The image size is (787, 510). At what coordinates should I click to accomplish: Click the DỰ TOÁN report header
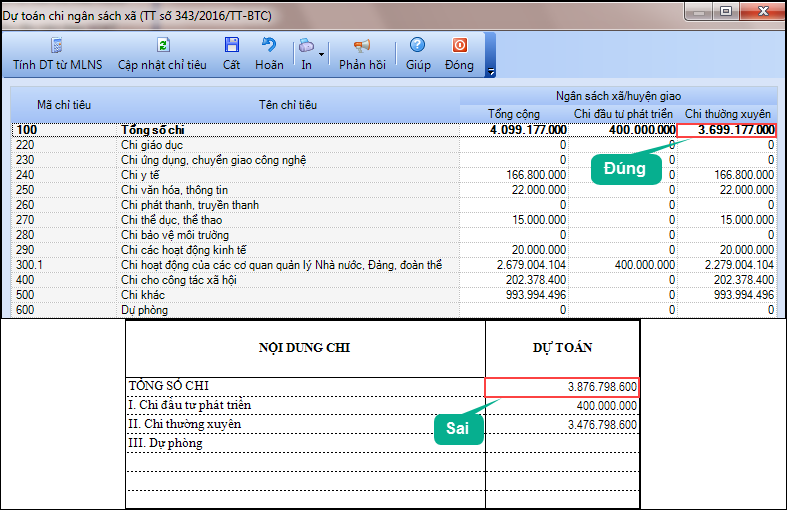click(562, 347)
